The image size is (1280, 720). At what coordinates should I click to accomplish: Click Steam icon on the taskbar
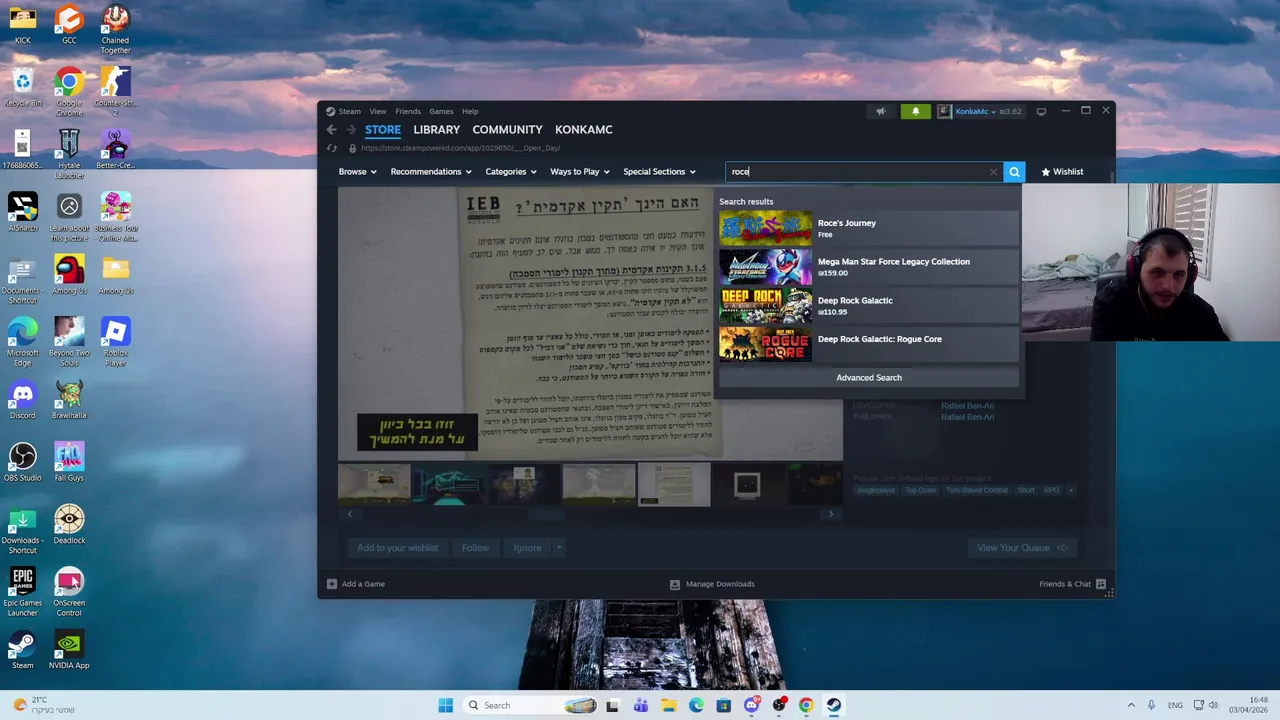[x=833, y=706]
